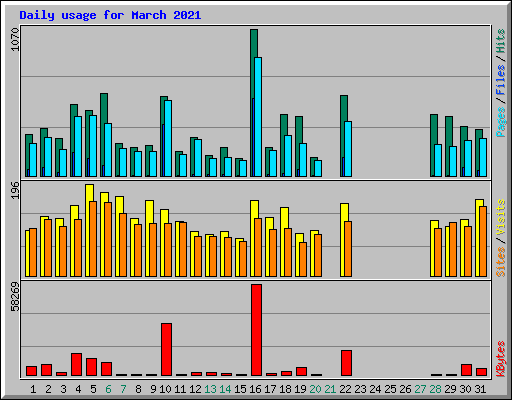Select day 6 weekend label
The width and height of the screenshot is (512, 400).
click(x=108, y=389)
